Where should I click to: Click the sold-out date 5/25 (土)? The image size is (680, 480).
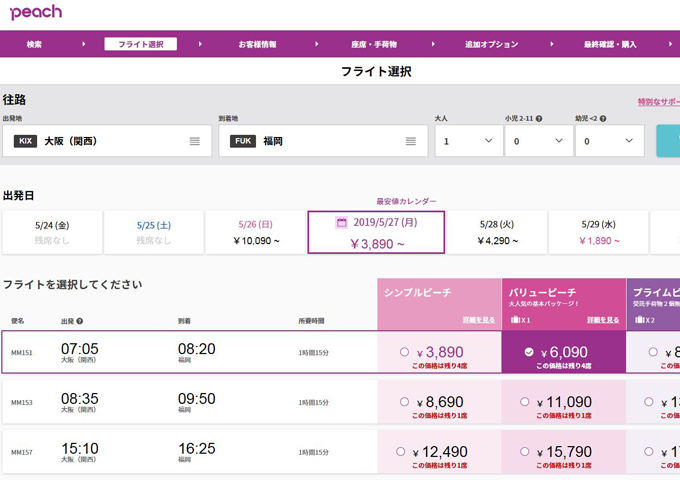pyautogui.click(x=154, y=232)
